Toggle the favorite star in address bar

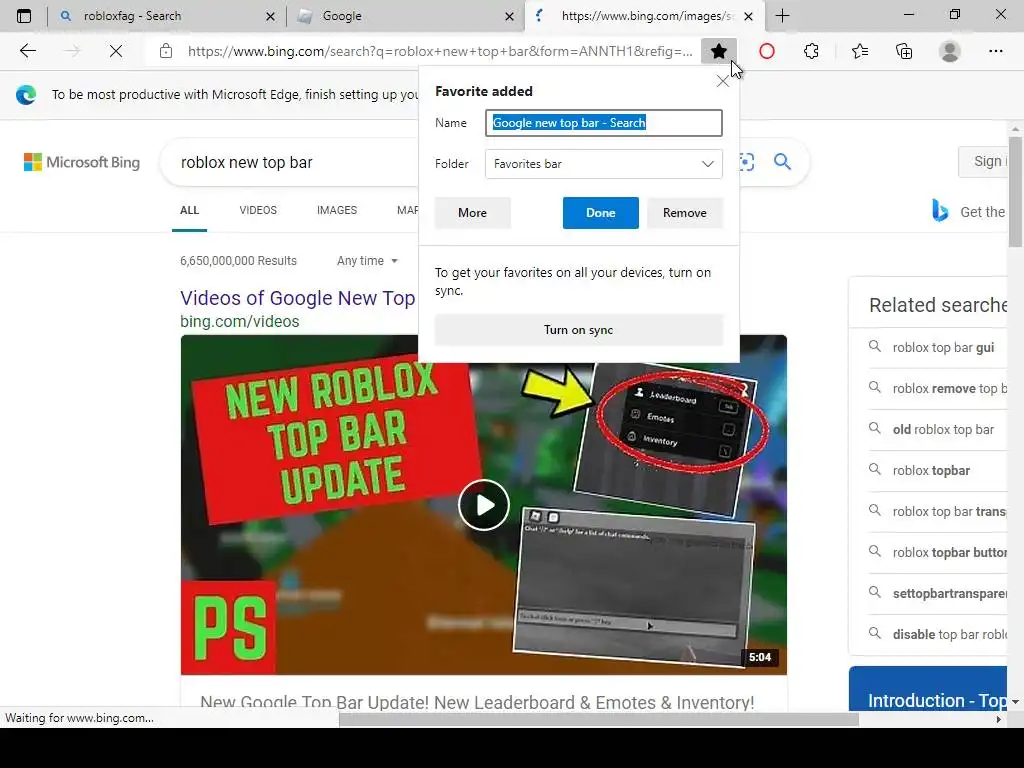pos(718,51)
